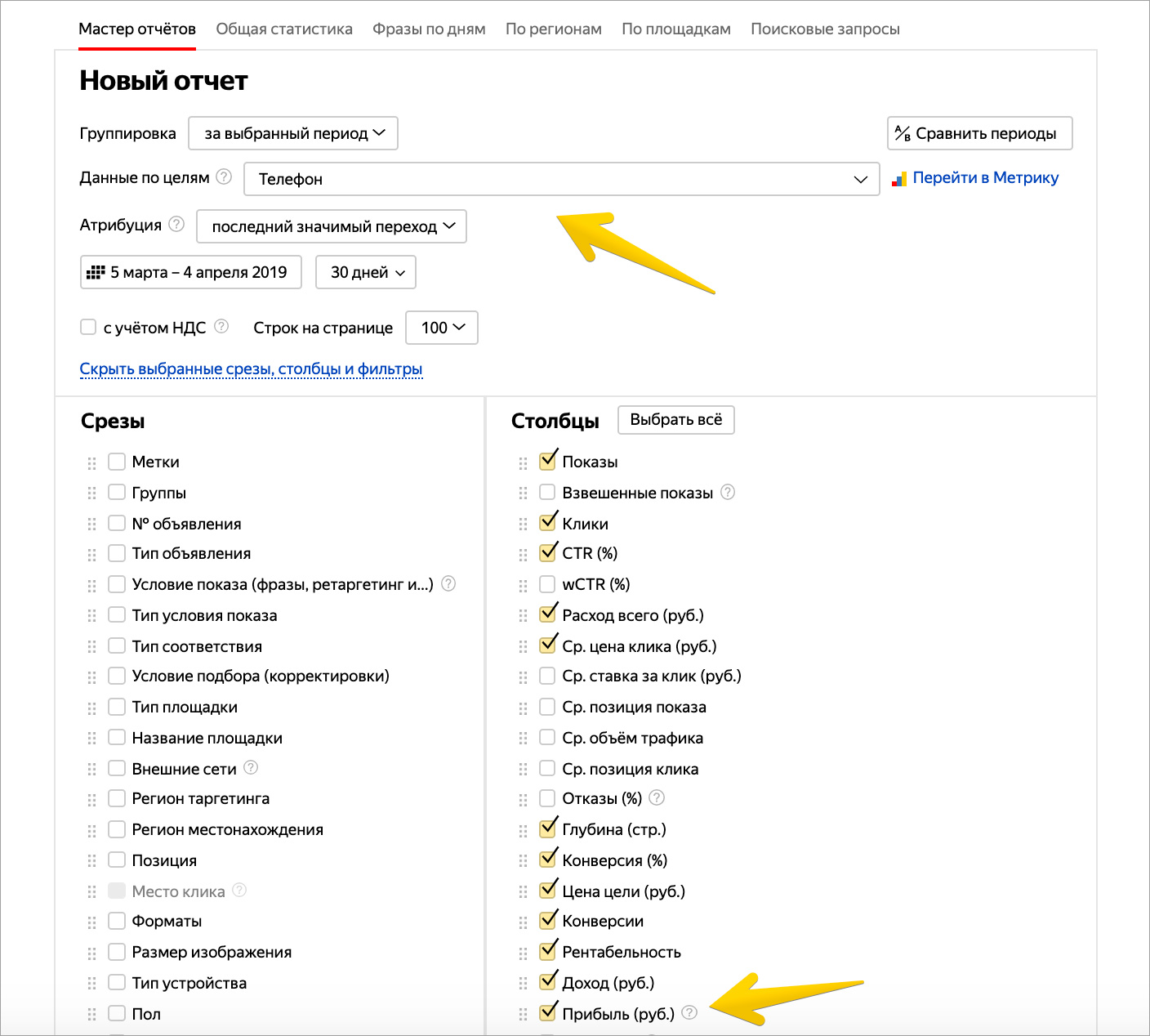Enable the с учётом НДС checkbox

click(x=88, y=327)
